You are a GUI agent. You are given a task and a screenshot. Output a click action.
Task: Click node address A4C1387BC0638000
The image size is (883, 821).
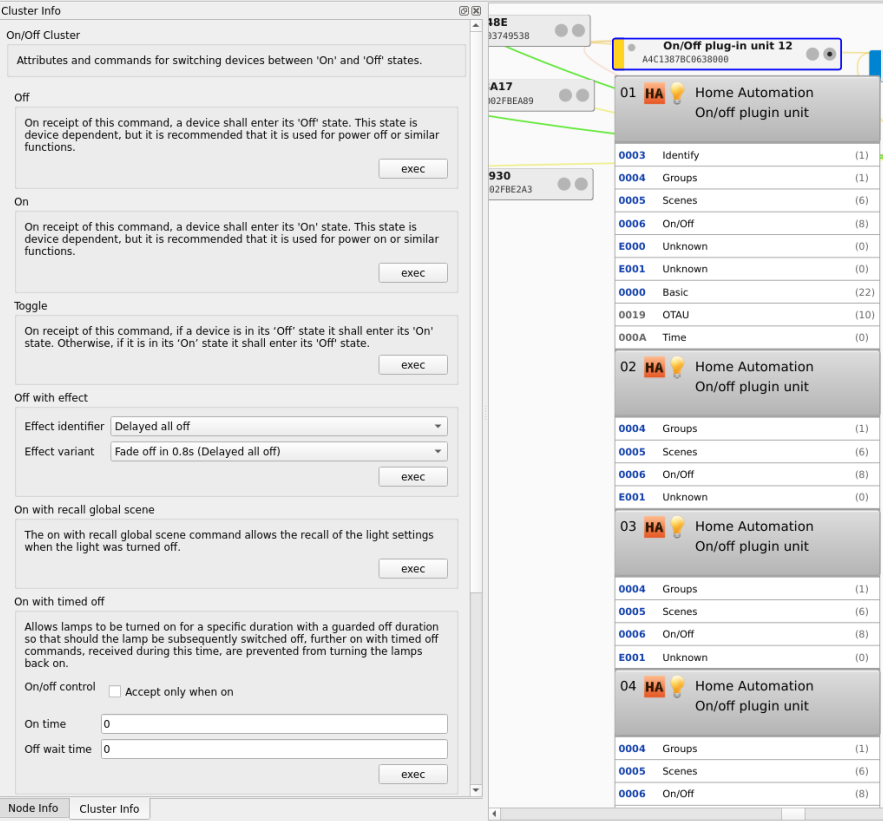tap(685, 59)
